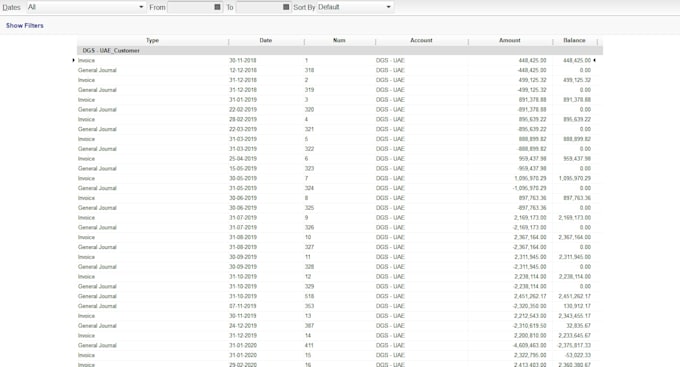Click date 30-11-2018 of Invoice number 1
This screenshot has width=680, height=367.
[x=243, y=60]
